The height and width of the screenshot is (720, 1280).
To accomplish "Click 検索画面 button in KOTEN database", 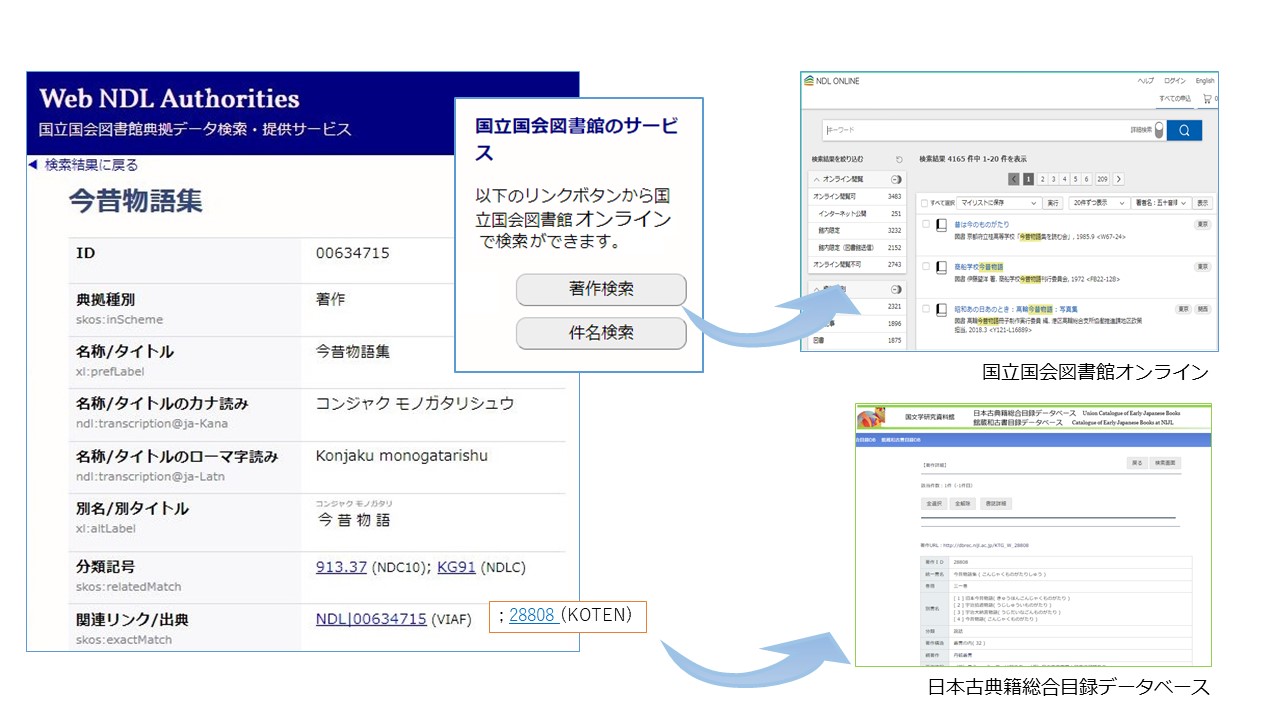I will click(x=1166, y=463).
